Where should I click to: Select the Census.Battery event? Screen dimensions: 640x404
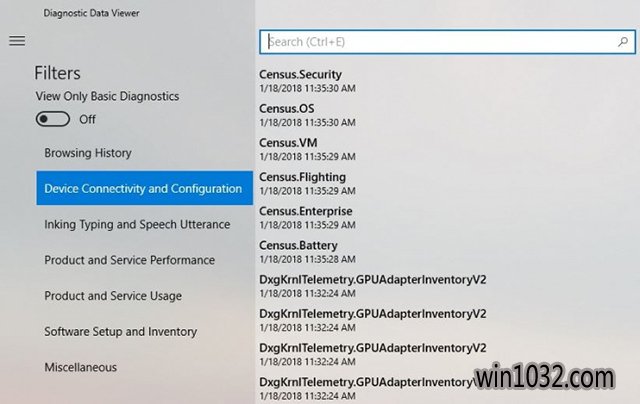[298, 245]
